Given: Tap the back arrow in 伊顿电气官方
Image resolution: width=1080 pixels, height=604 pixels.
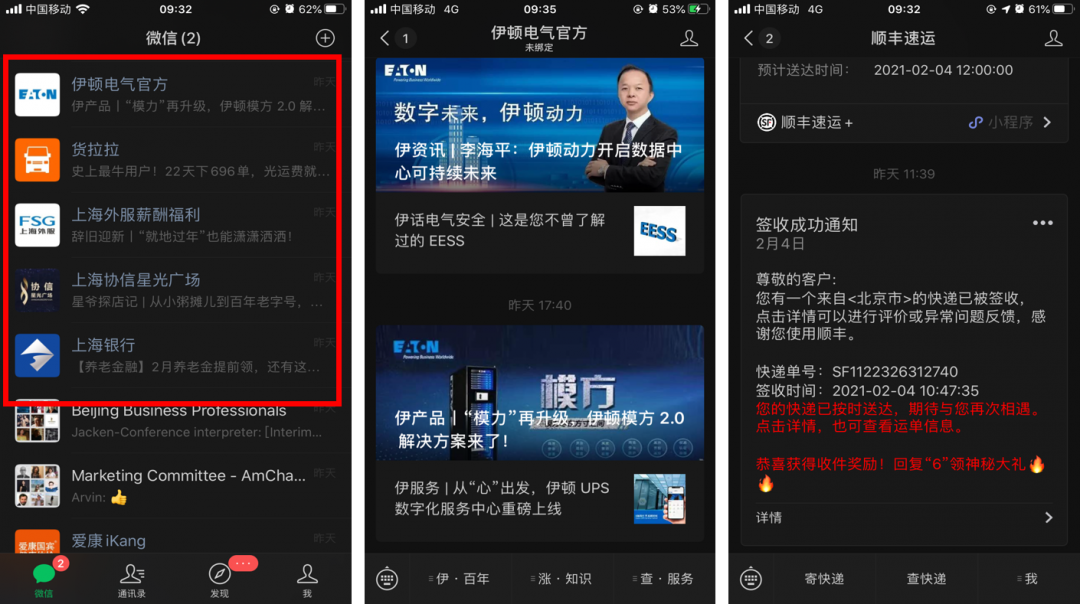Looking at the screenshot, I should pos(385,37).
